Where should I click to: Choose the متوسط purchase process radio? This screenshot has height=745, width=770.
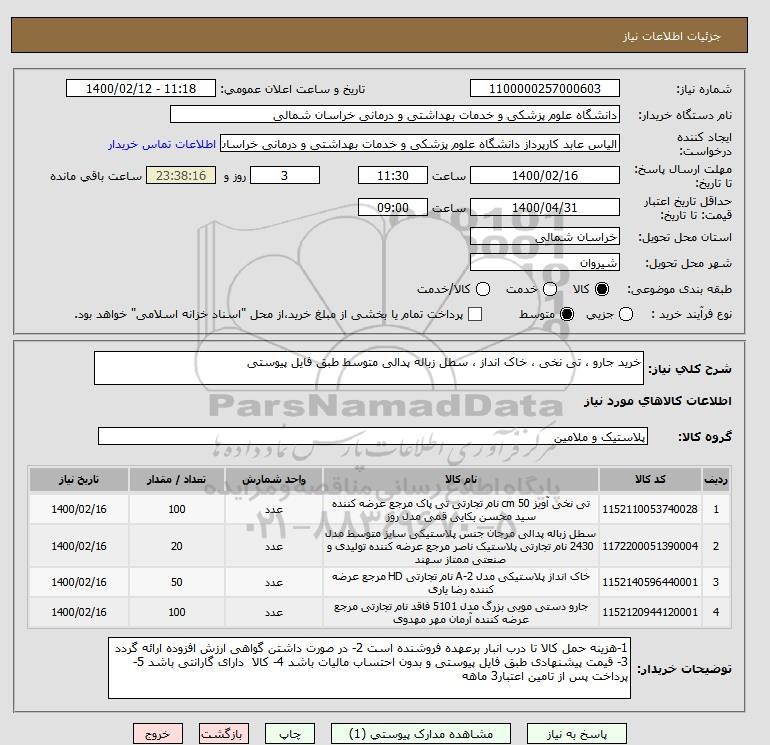click(567, 314)
